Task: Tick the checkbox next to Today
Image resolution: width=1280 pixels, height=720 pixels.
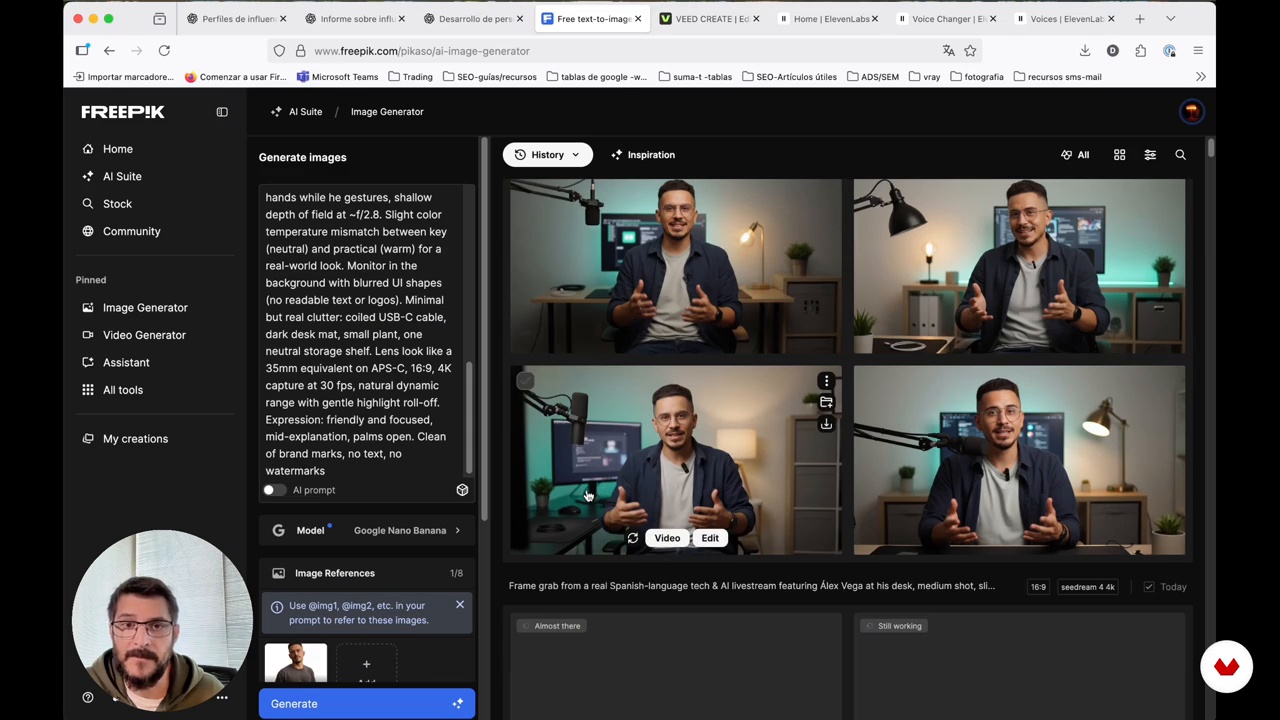Action: [1148, 587]
